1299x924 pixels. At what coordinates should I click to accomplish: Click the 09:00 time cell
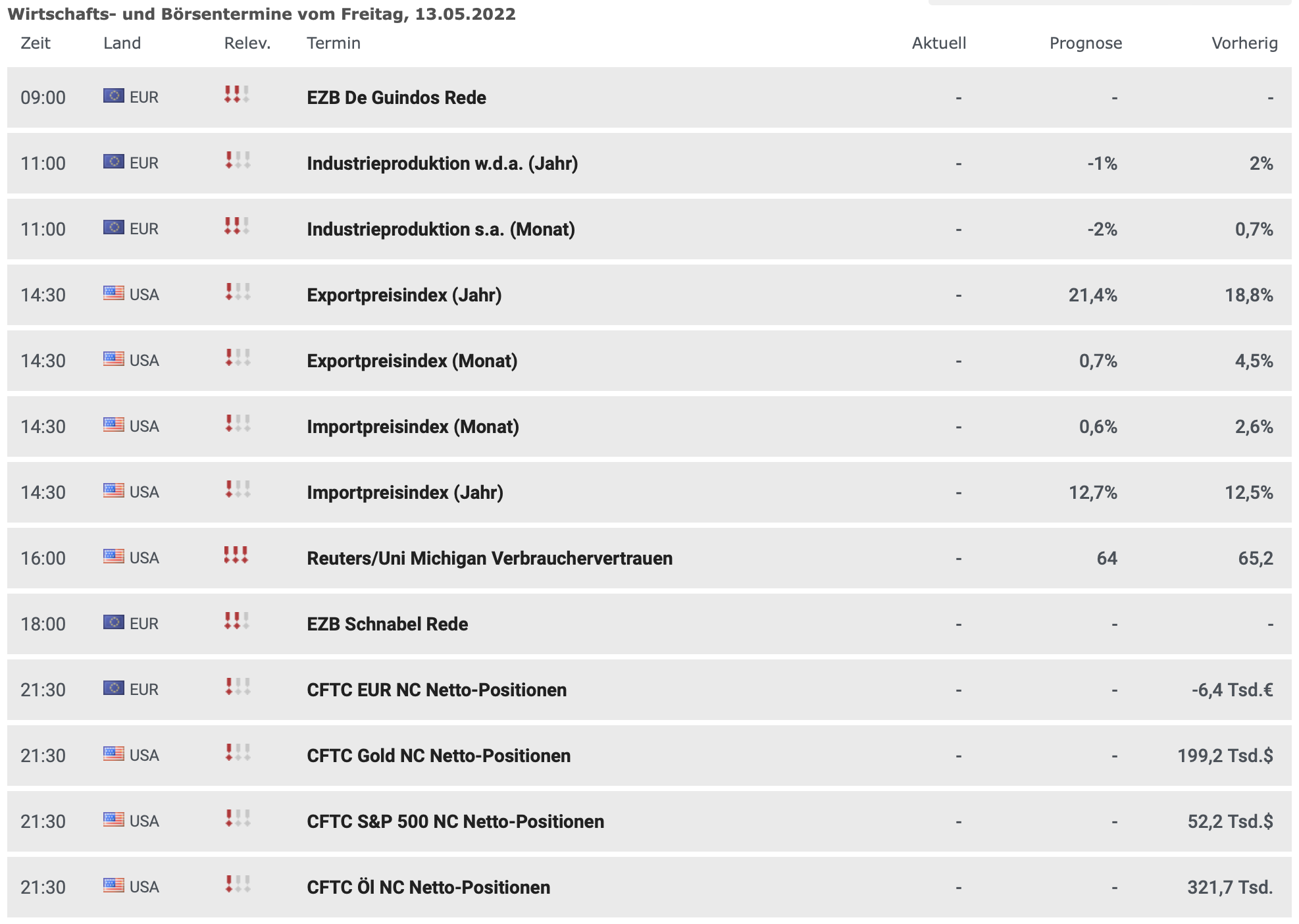[x=43, y=97]
